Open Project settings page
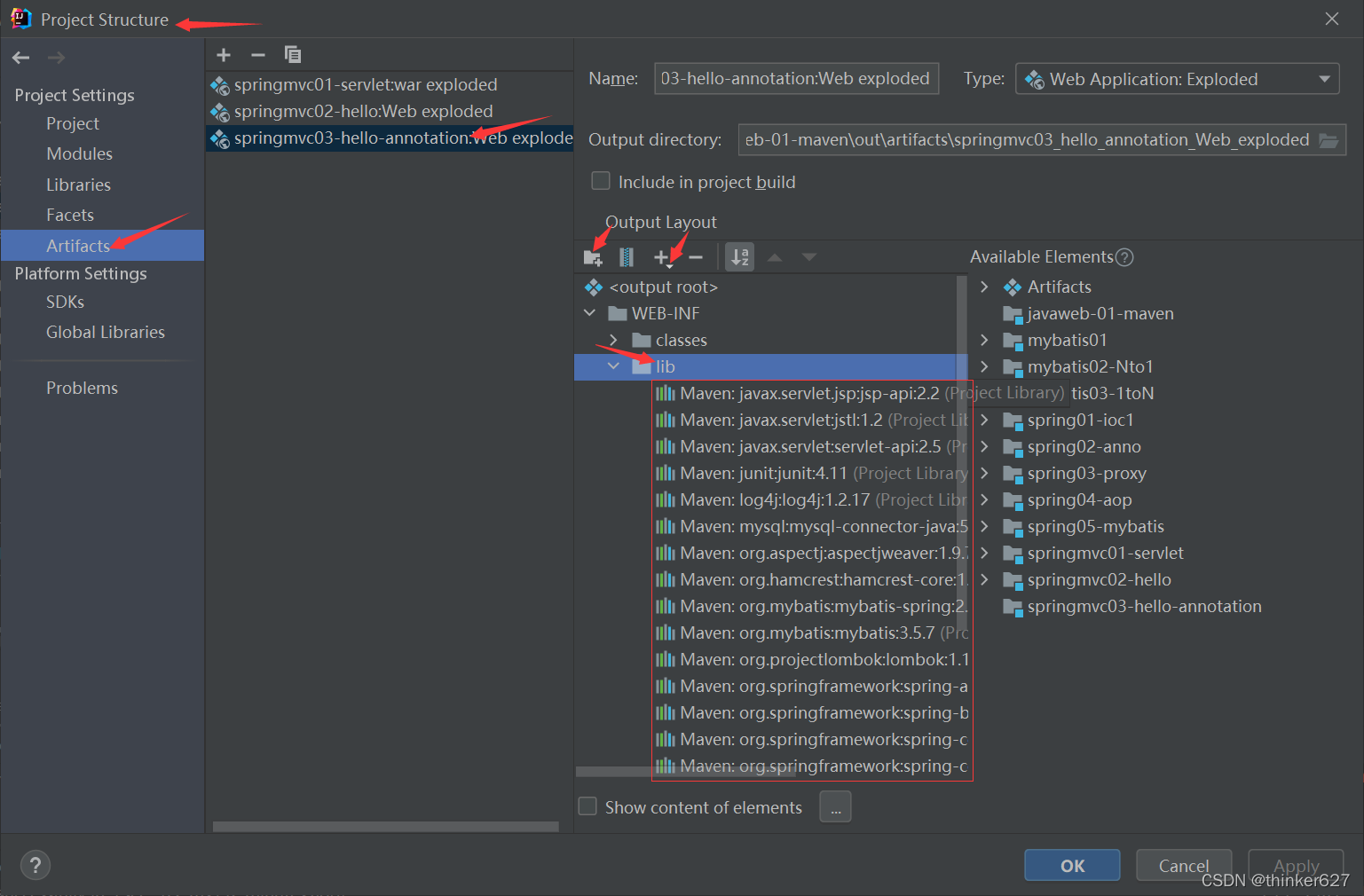 coord(73,123)
